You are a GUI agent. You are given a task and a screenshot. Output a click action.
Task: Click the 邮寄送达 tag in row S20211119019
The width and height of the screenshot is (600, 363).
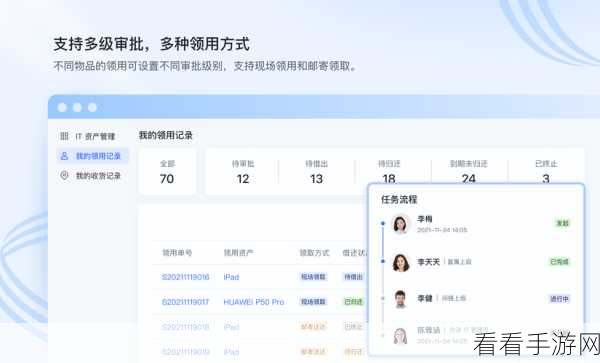[313, 352]
